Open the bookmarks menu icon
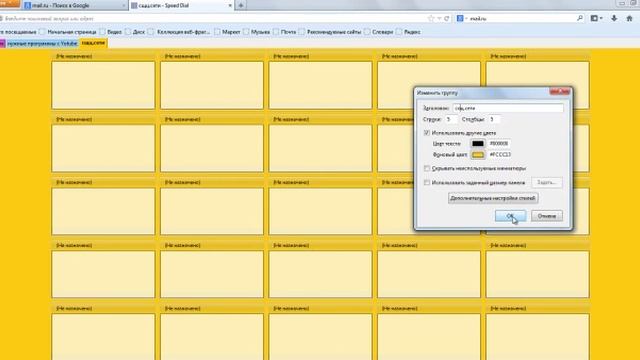This screenshot has width=640, height=360. click(x=596, y=18)
